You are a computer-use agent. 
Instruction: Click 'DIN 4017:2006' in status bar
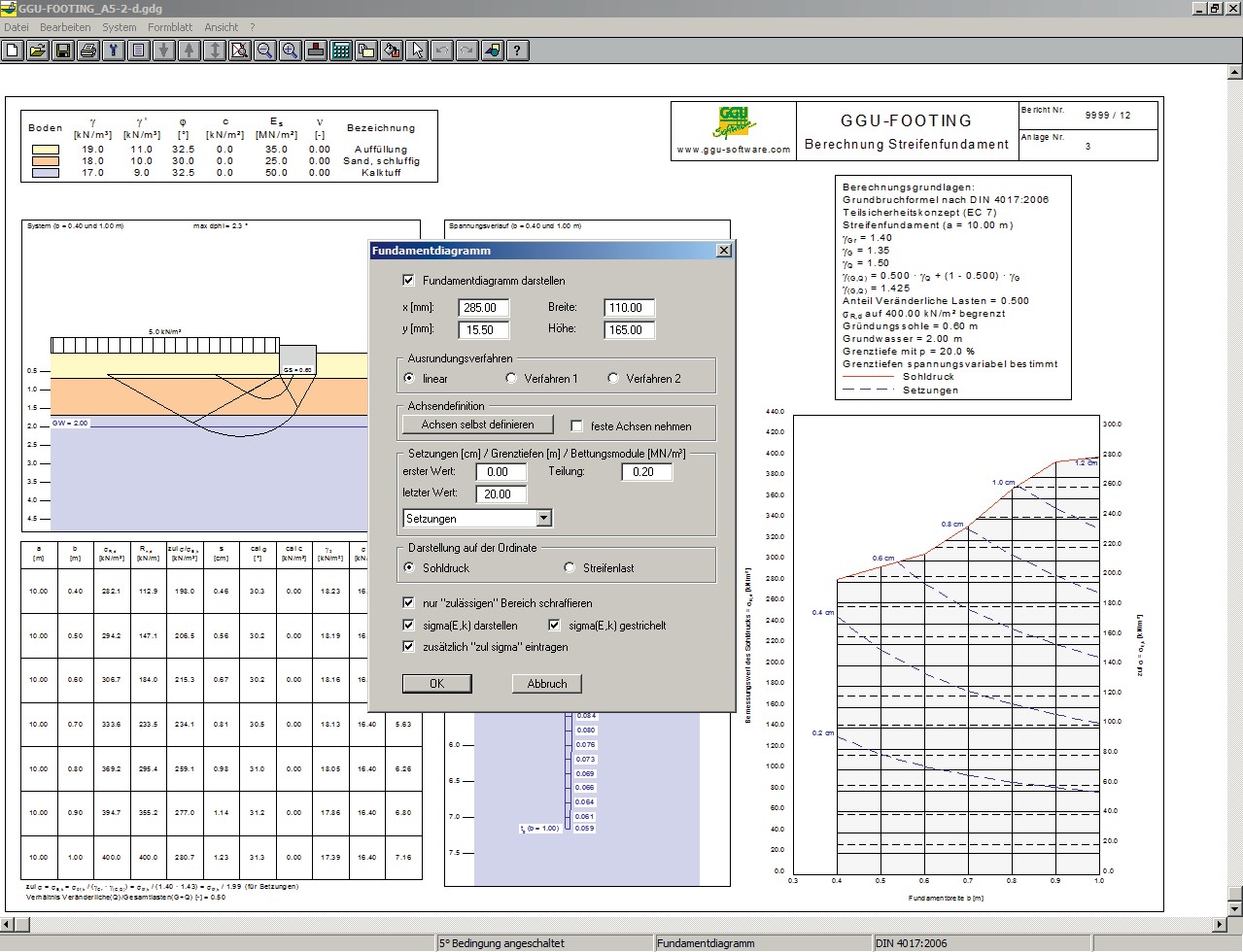click(x=911, y=943)
